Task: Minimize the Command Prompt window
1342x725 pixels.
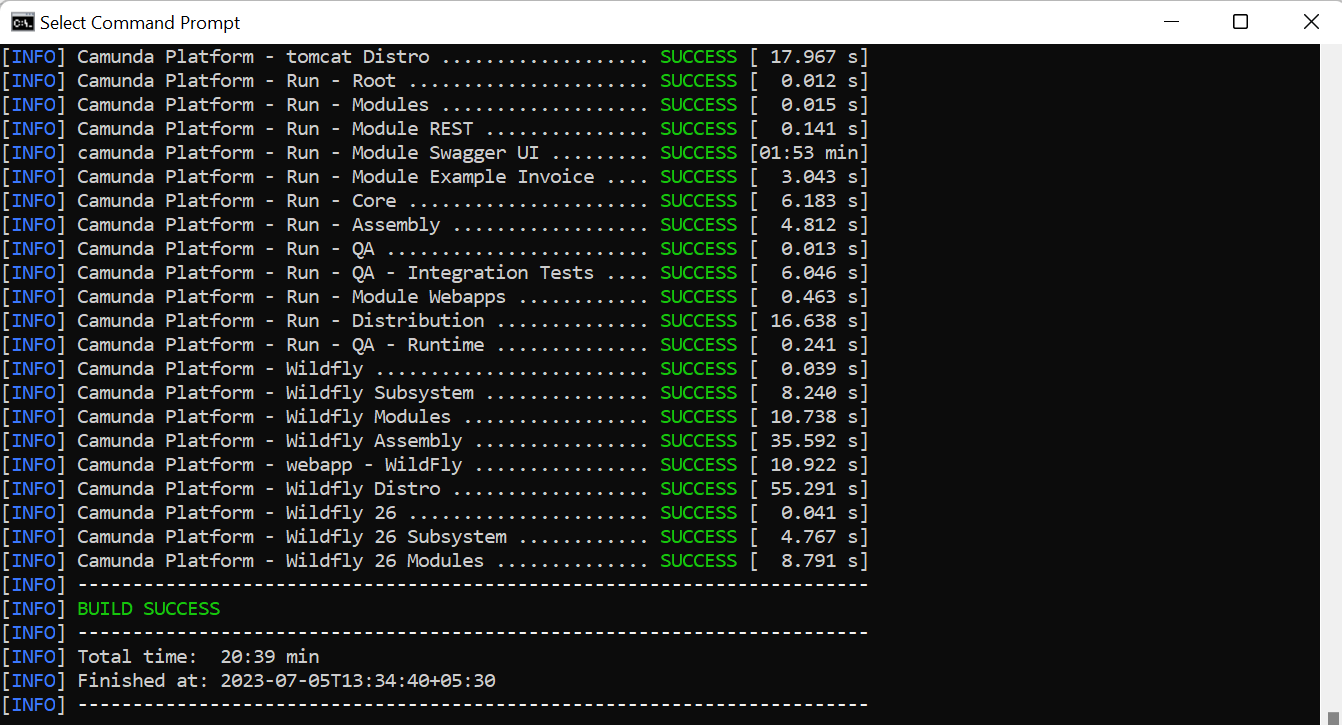Action: (1170, 22)
